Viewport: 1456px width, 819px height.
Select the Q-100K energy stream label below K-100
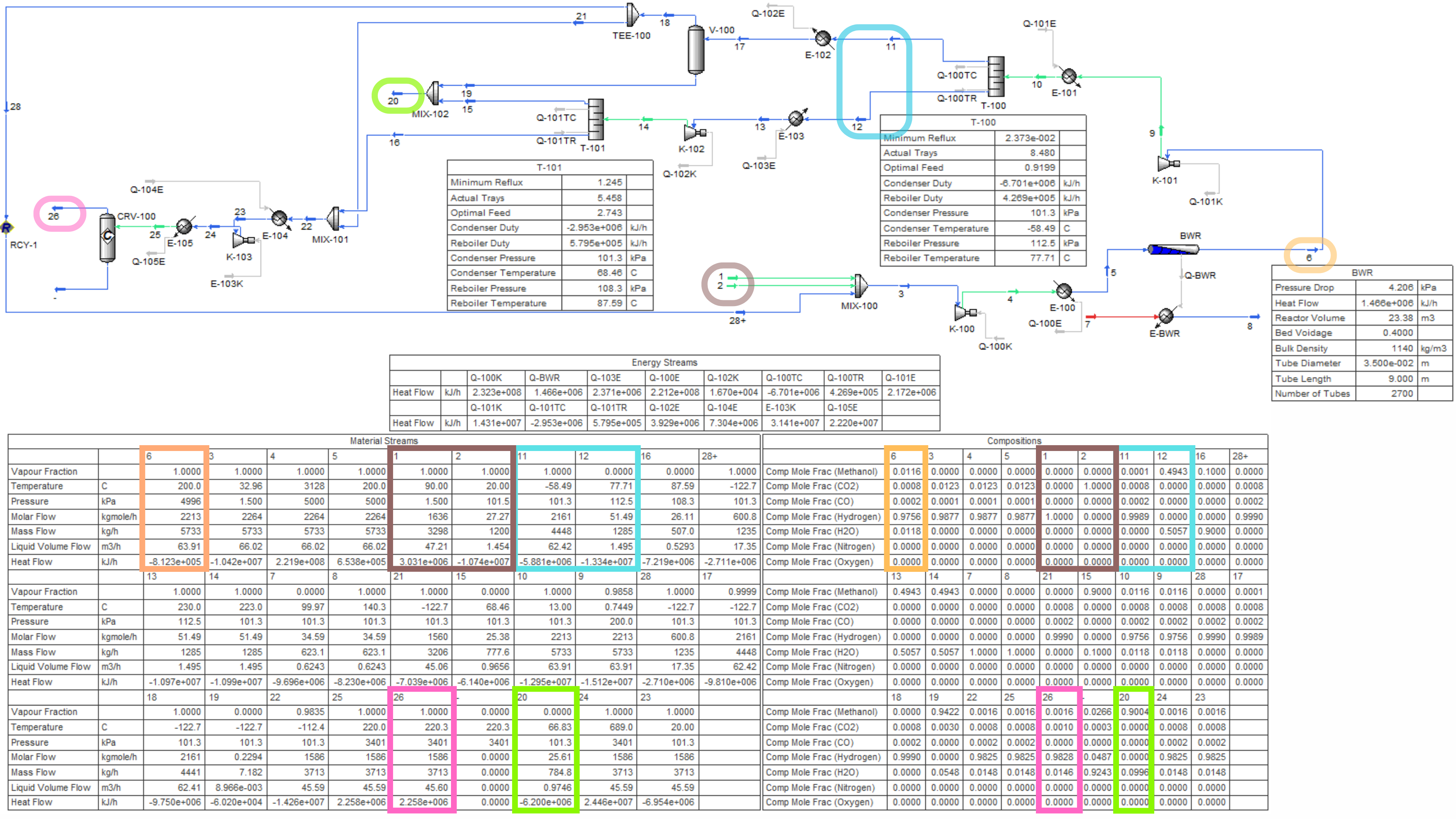tap(995, 347)
